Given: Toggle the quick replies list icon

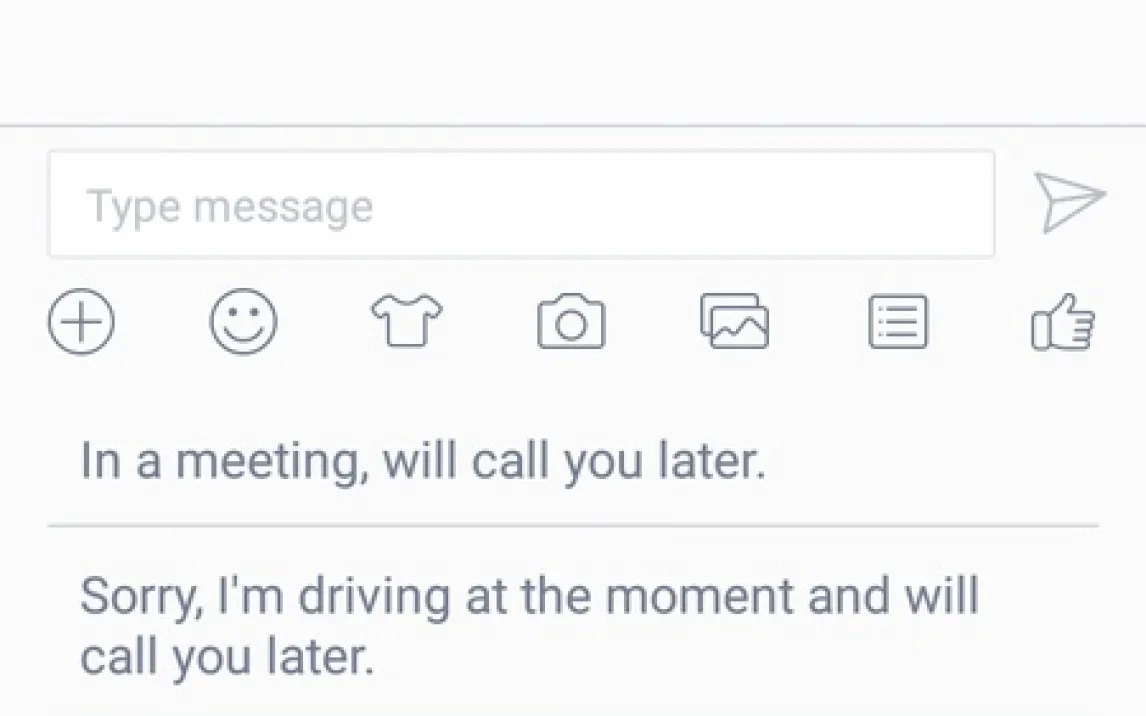Looking at the screenshot, I should tap(897, 323).
